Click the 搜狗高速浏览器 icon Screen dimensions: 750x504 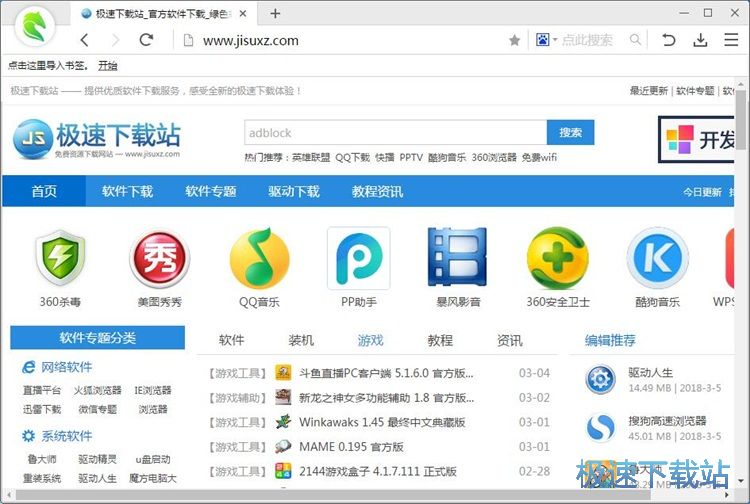[x=600, y=428]
